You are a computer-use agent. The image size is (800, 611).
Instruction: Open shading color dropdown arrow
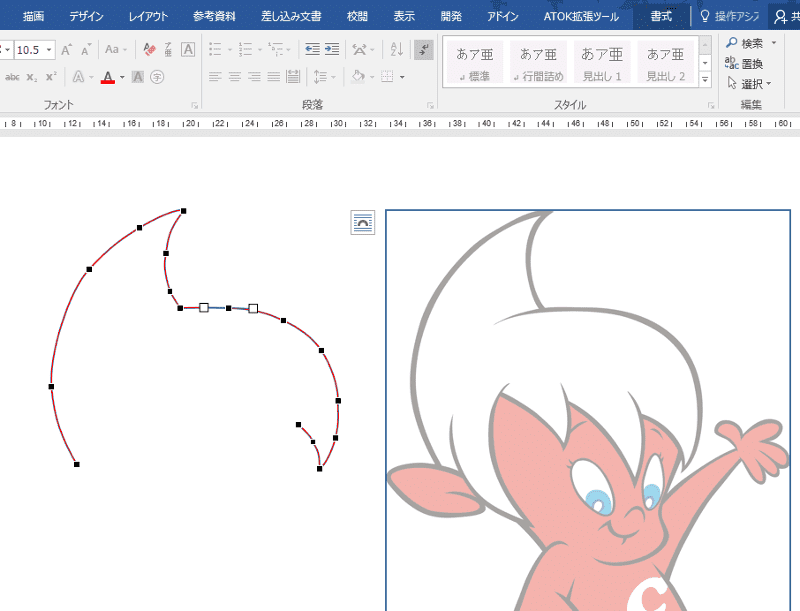(x=372, y=77)
